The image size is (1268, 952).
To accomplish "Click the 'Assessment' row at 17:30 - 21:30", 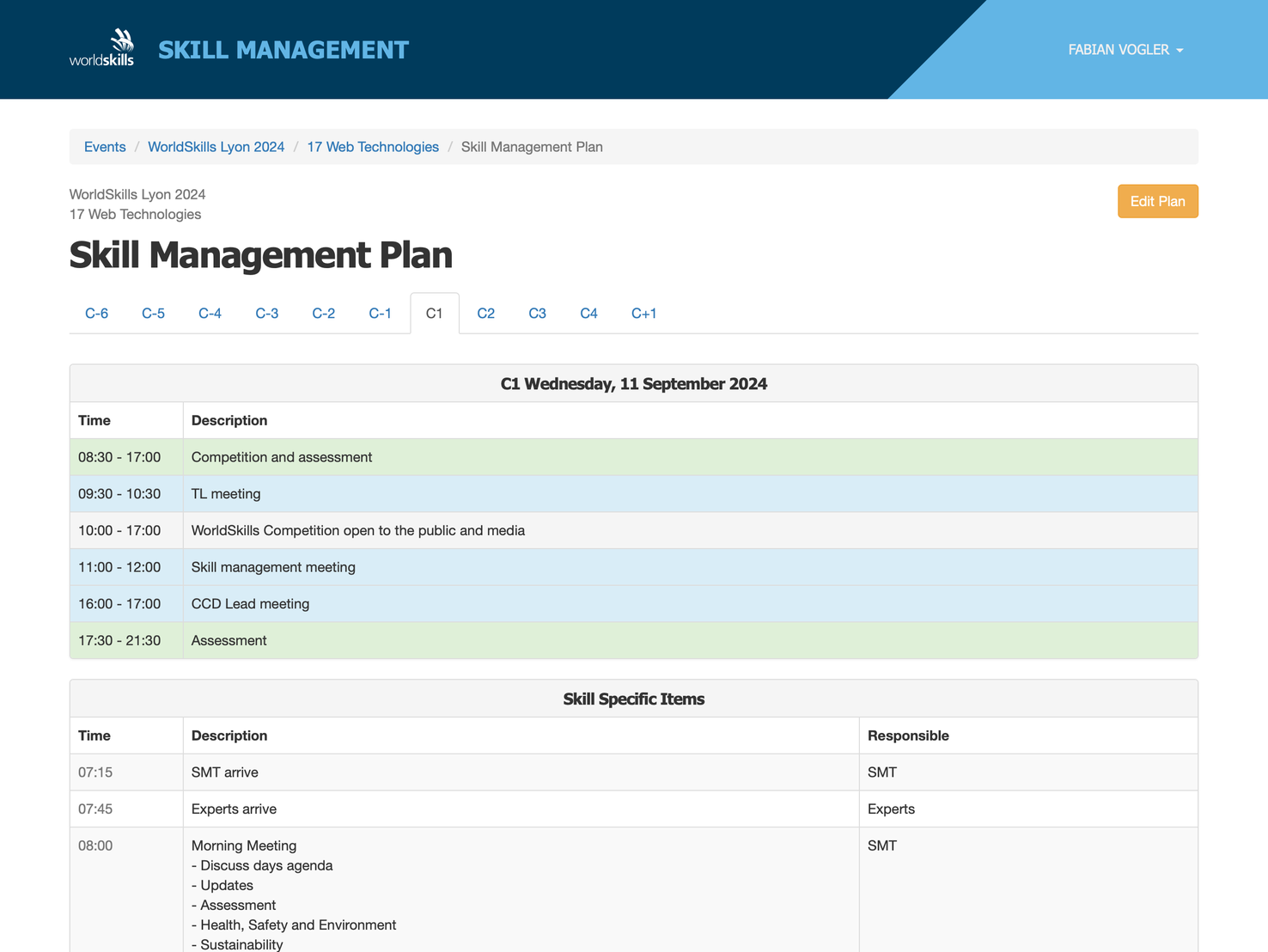I will [633, 641].
